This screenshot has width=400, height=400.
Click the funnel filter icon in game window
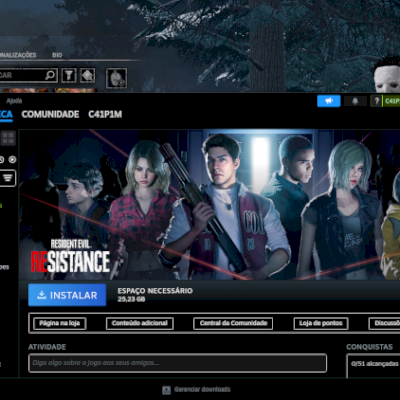coord(69,76)
